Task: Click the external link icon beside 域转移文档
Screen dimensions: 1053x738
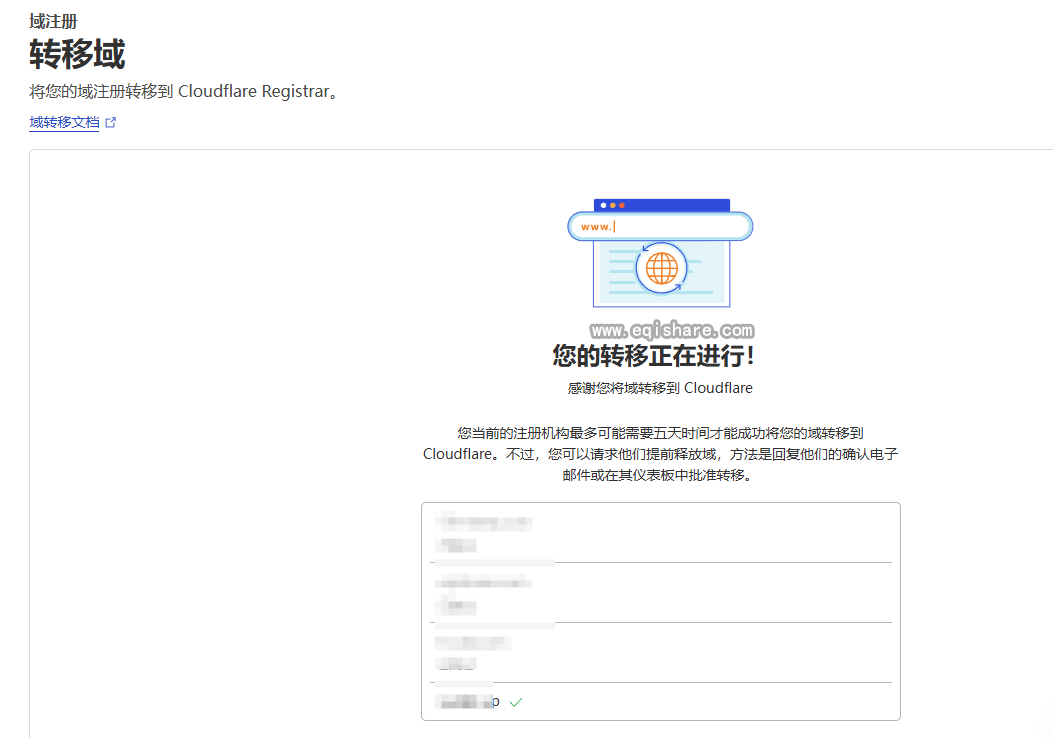Action: click(x=111, y=123)
